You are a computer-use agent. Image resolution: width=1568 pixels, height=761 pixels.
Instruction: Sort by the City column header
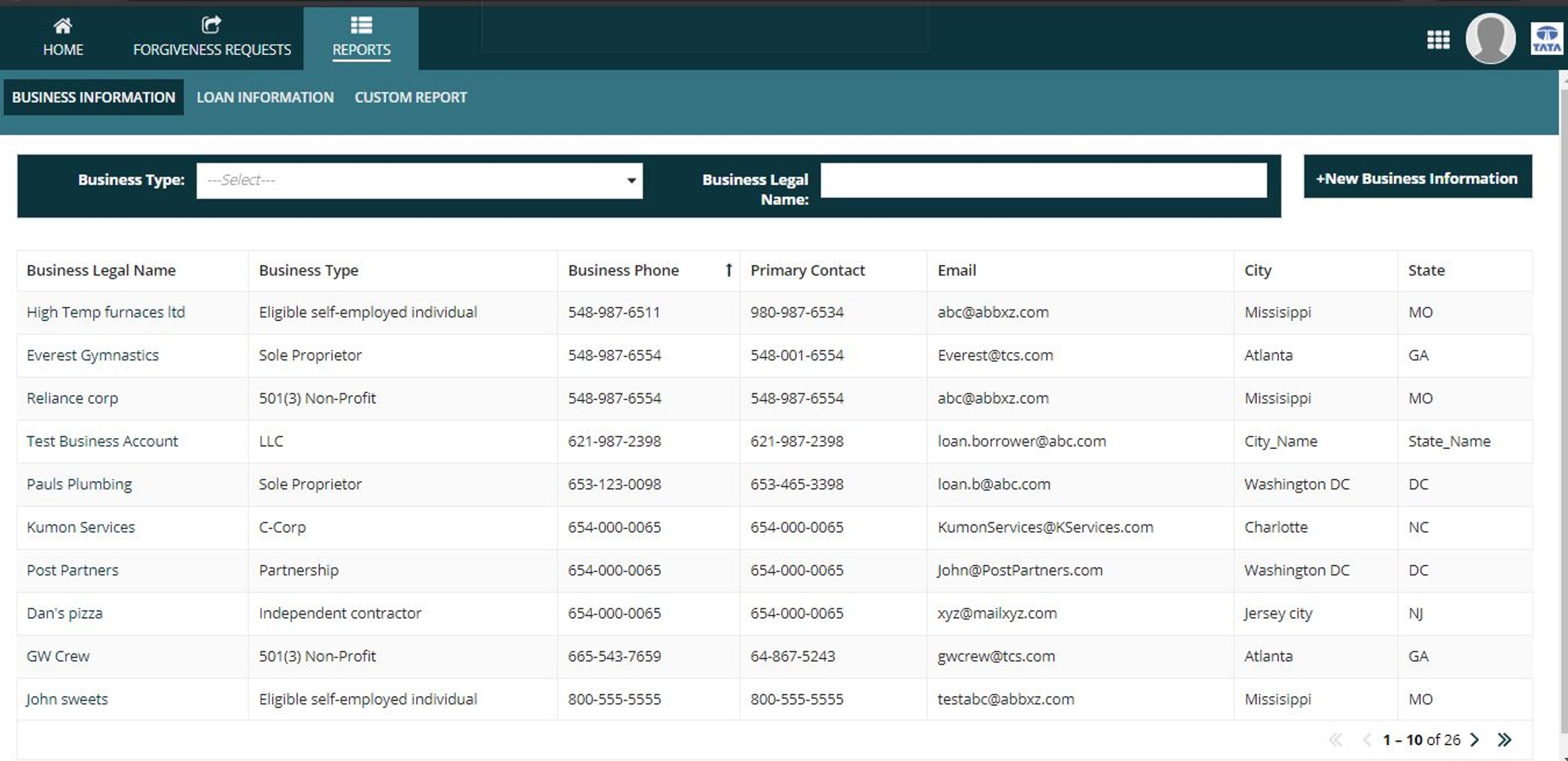coord(1258,270)
